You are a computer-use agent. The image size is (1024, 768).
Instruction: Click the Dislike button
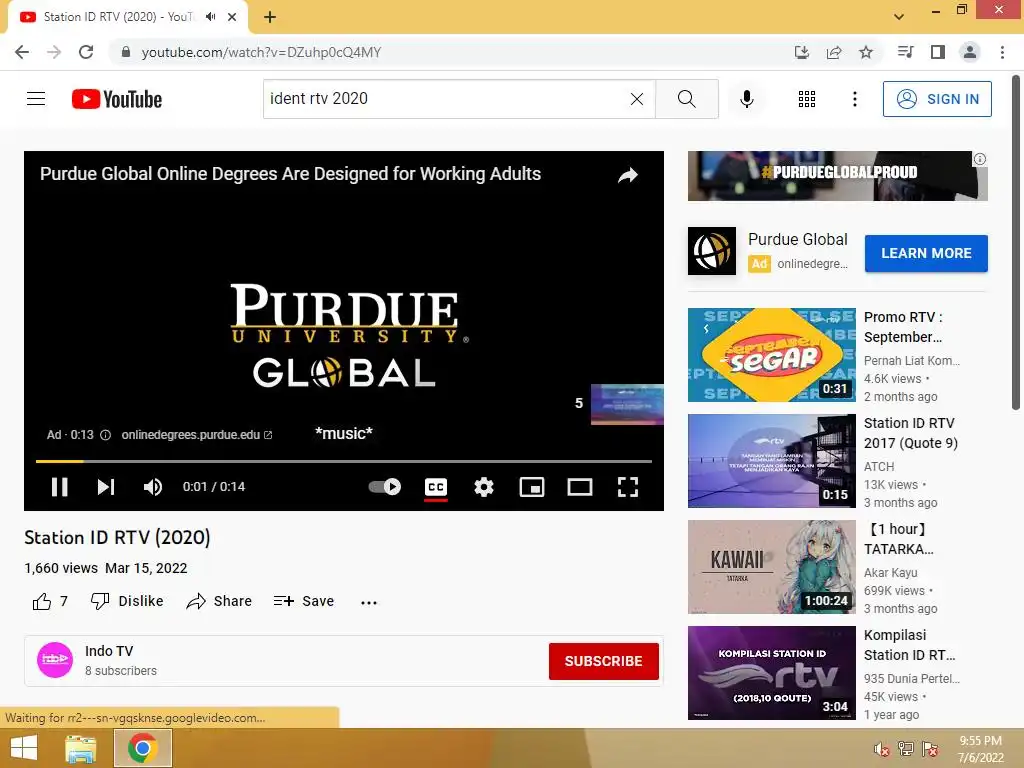tap(127, 601)
